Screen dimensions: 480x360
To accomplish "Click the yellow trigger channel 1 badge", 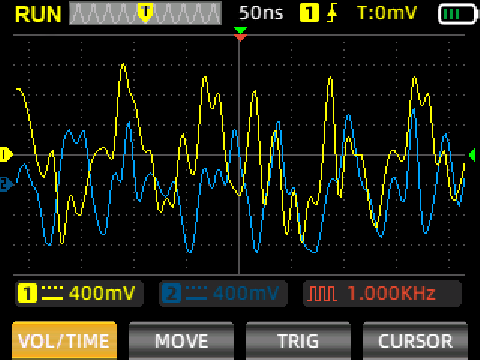I will pyautogui.click(x=309, y=13).
